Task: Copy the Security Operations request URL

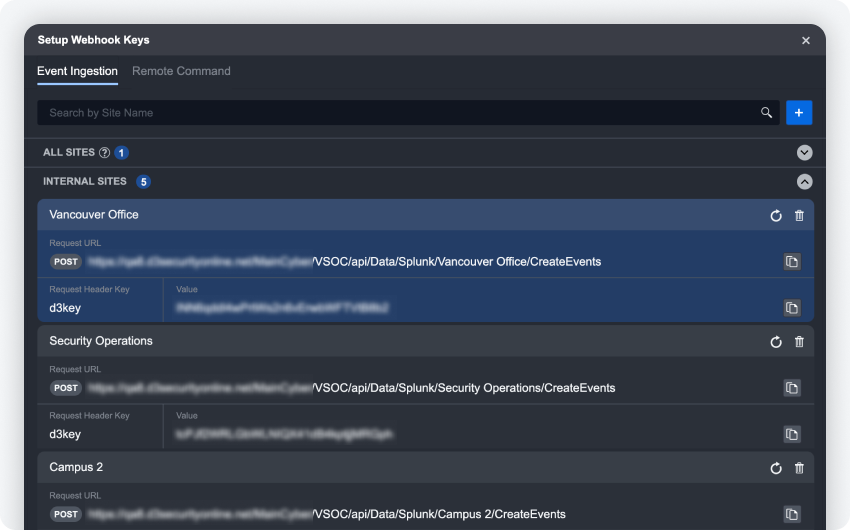Action: 791,388
